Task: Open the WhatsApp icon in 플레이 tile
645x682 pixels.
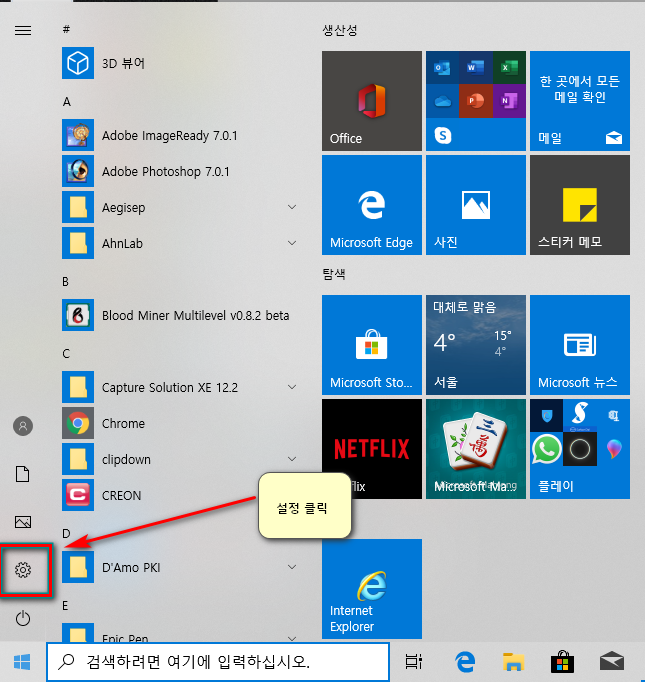Action: [x=546, y=449]
